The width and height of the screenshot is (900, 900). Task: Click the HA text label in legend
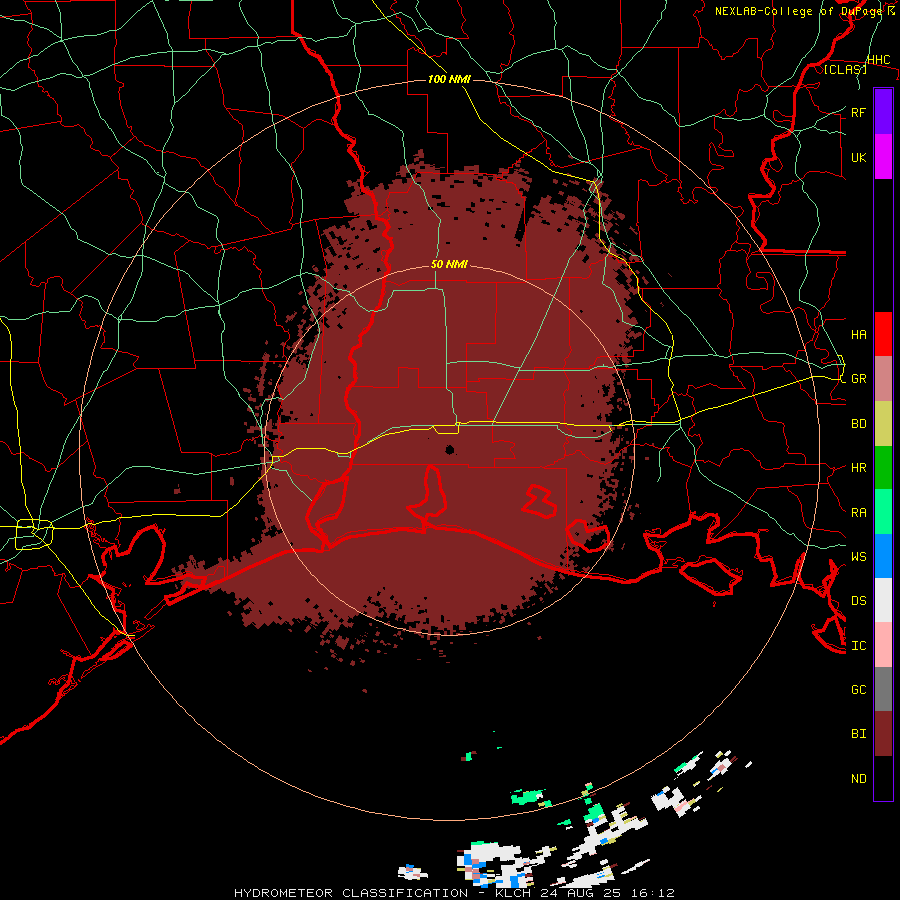(x=858, y=335)
